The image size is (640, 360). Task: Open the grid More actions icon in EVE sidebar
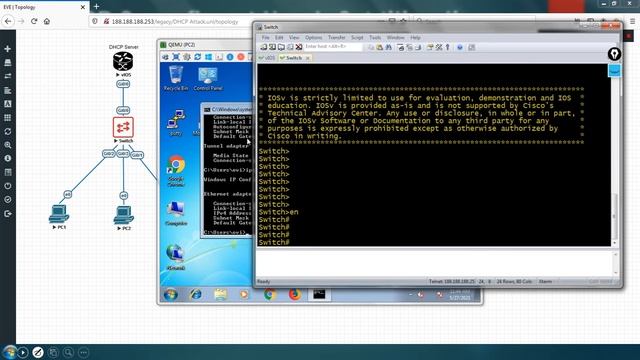[7, 118]
